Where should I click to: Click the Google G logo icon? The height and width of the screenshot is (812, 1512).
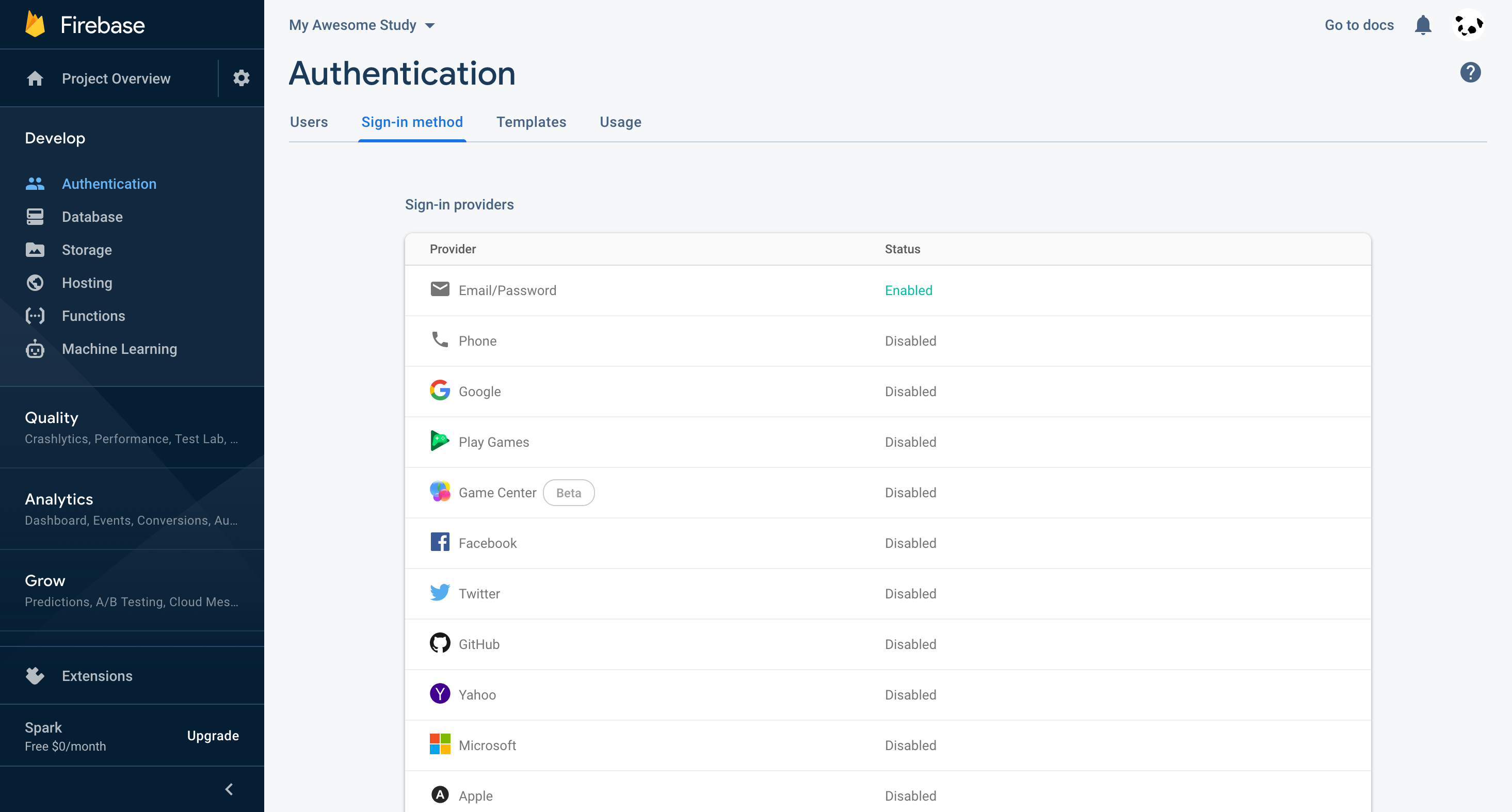pos(440,390)
